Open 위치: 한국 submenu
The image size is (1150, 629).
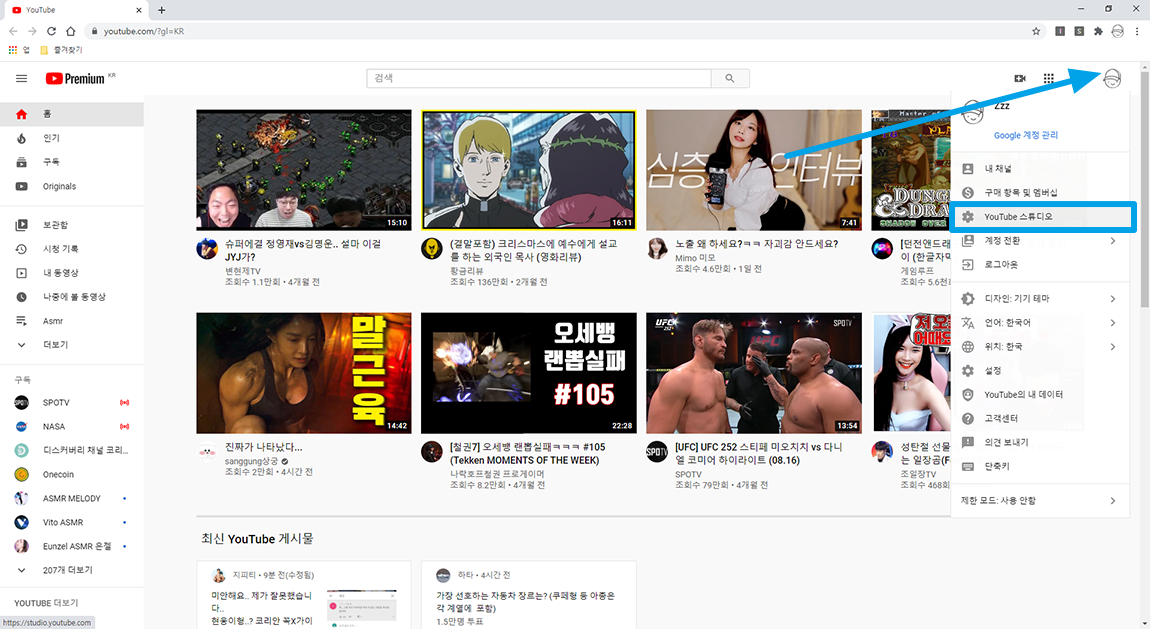click(1040, 347)
